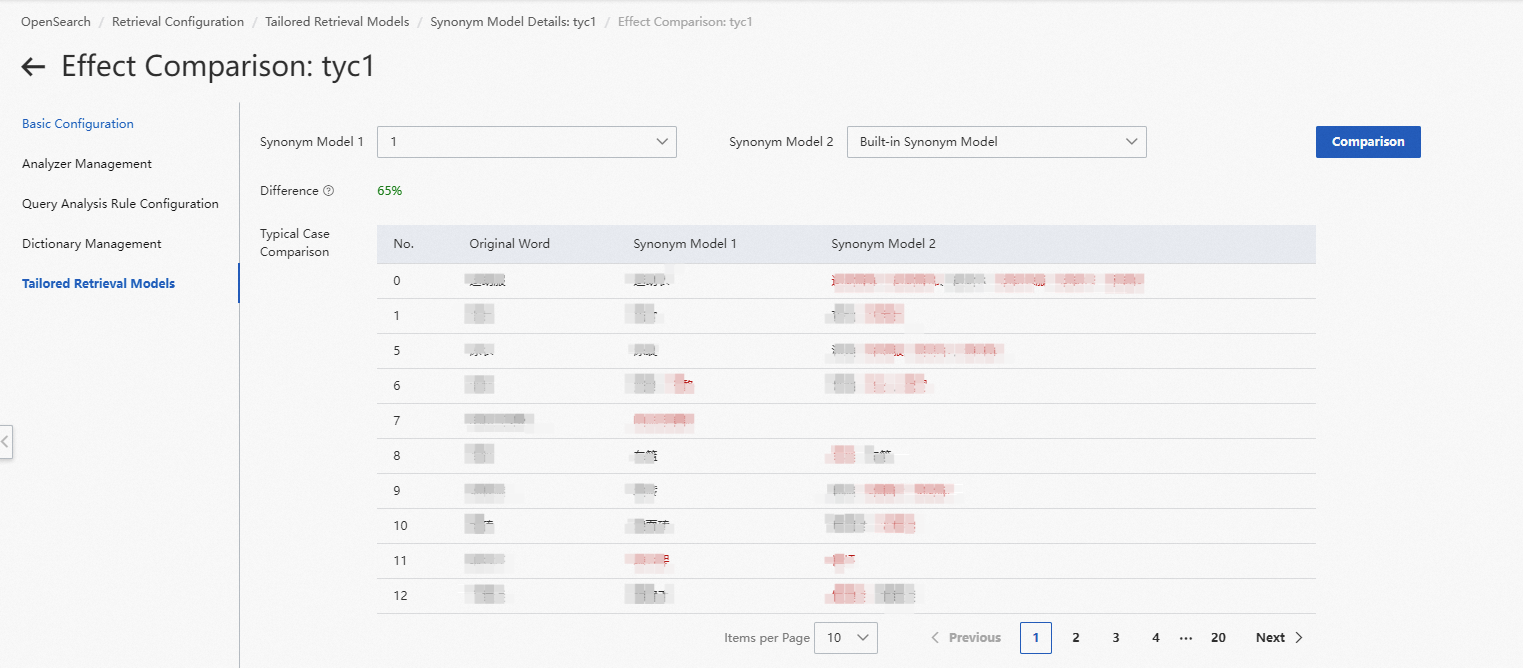
Task: Open the Synonym Model 2 dropdown
Action: click(996, 142)
